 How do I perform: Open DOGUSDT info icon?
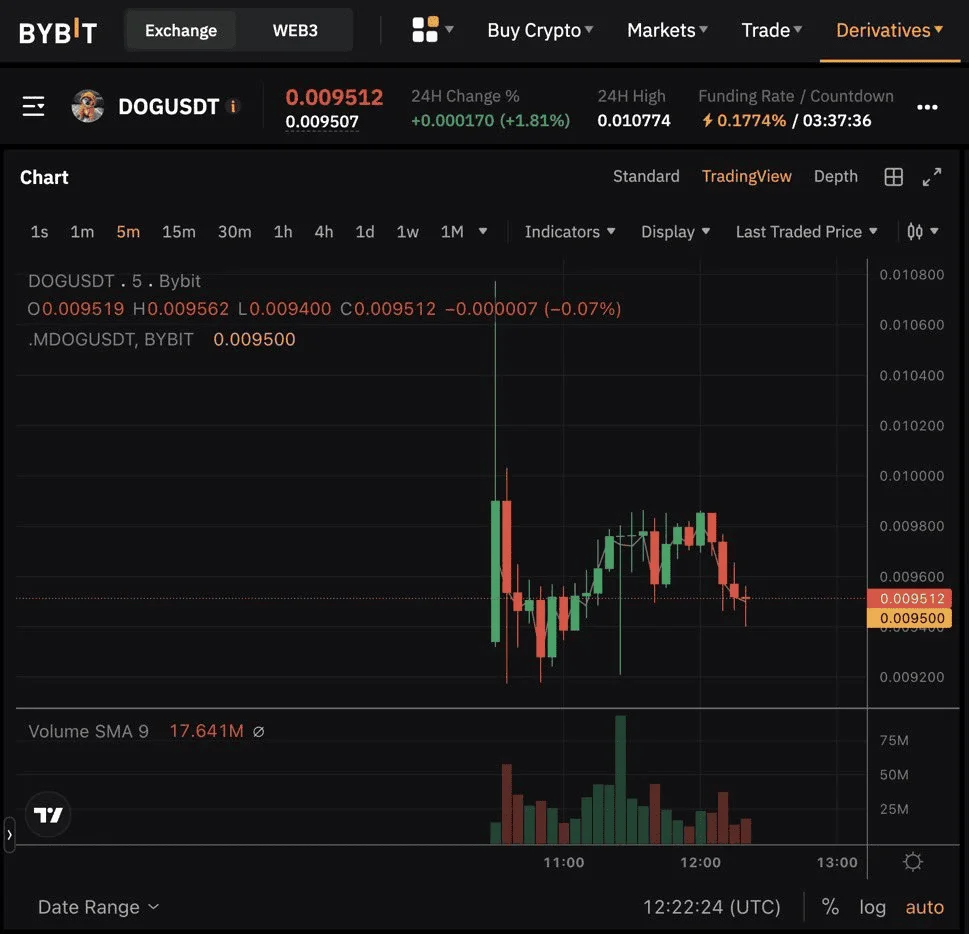[x=233, y=106]
